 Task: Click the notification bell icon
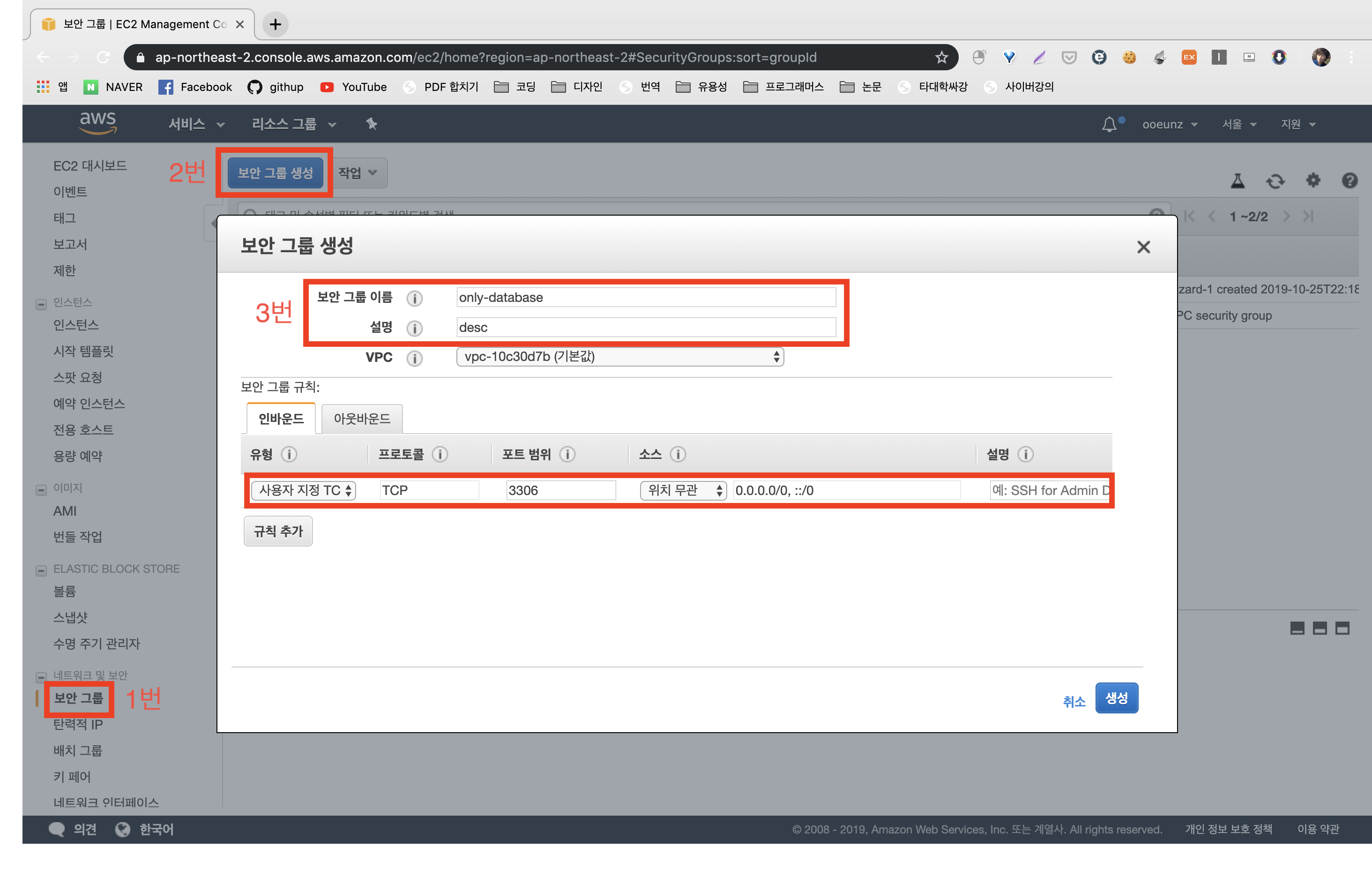(x=1109, y=124)
